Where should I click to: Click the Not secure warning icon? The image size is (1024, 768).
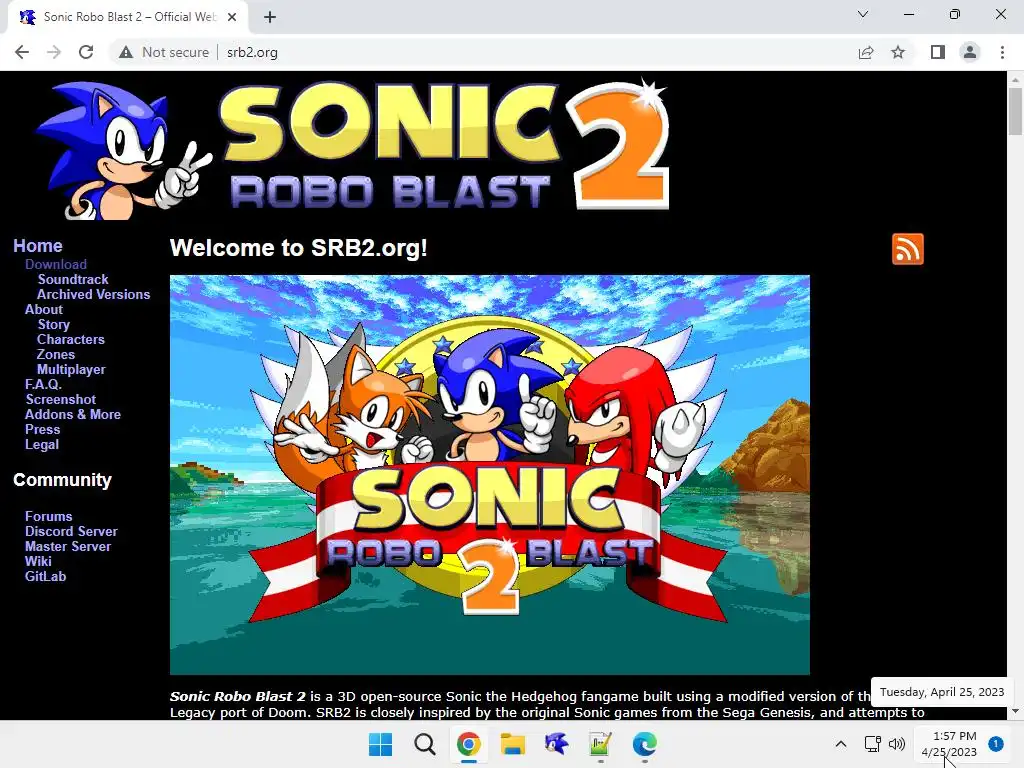pyautogui.click(x=126, y=52)
